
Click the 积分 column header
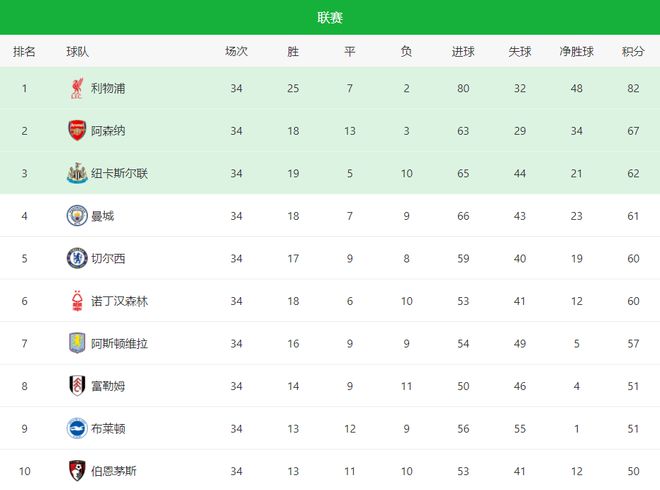632,51
